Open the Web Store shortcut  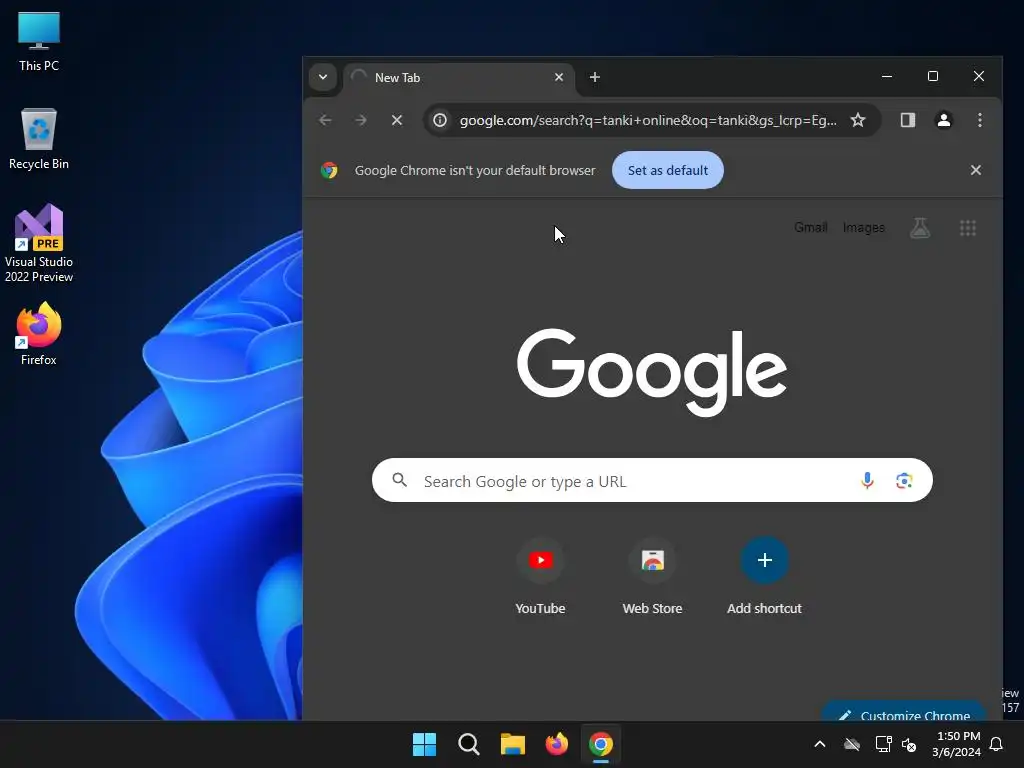click(652, 576)
